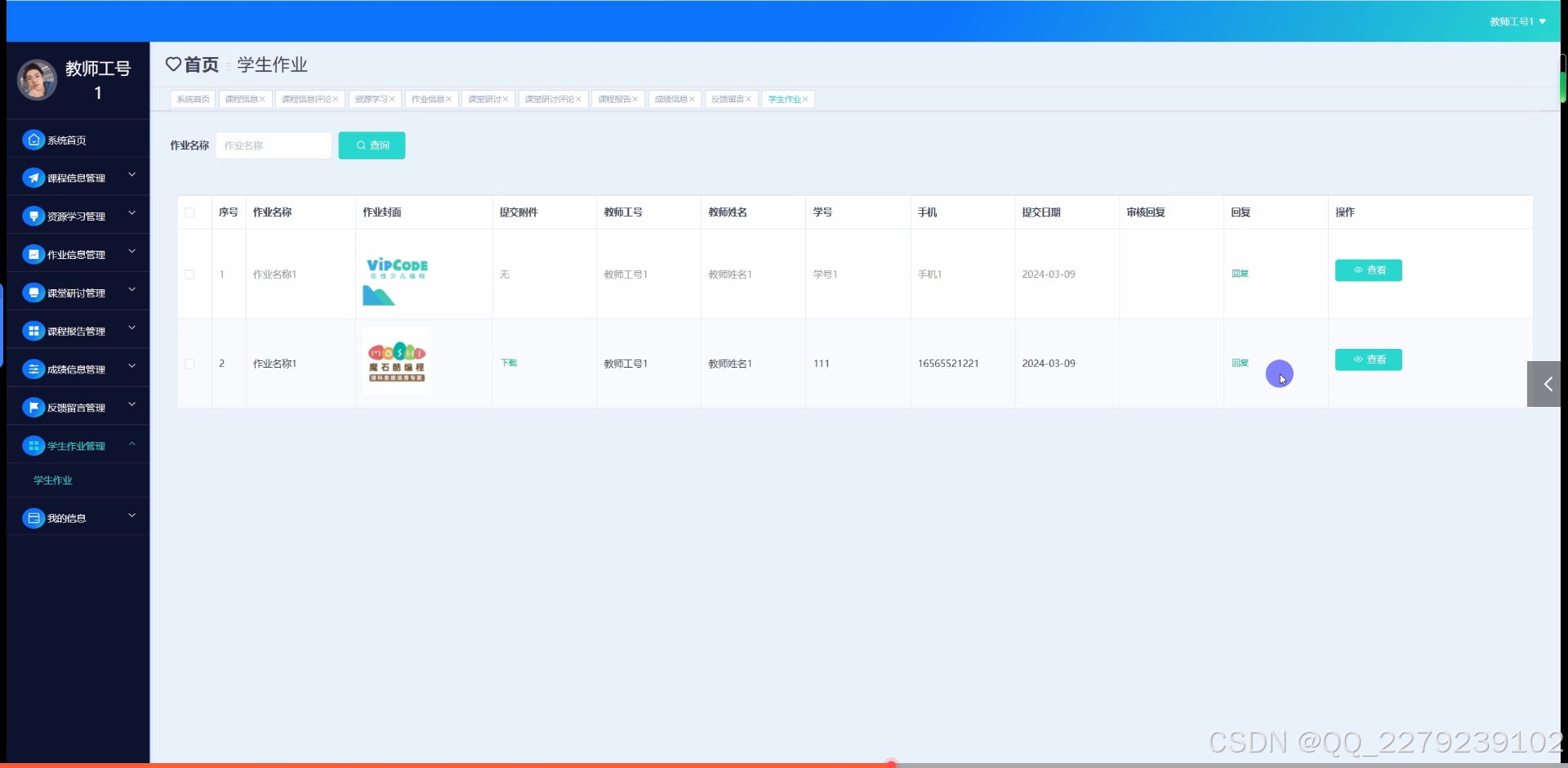Click the 首页 breadcrumb link
This screenshot has width=1568, height=768.
(x=202, y=65)
